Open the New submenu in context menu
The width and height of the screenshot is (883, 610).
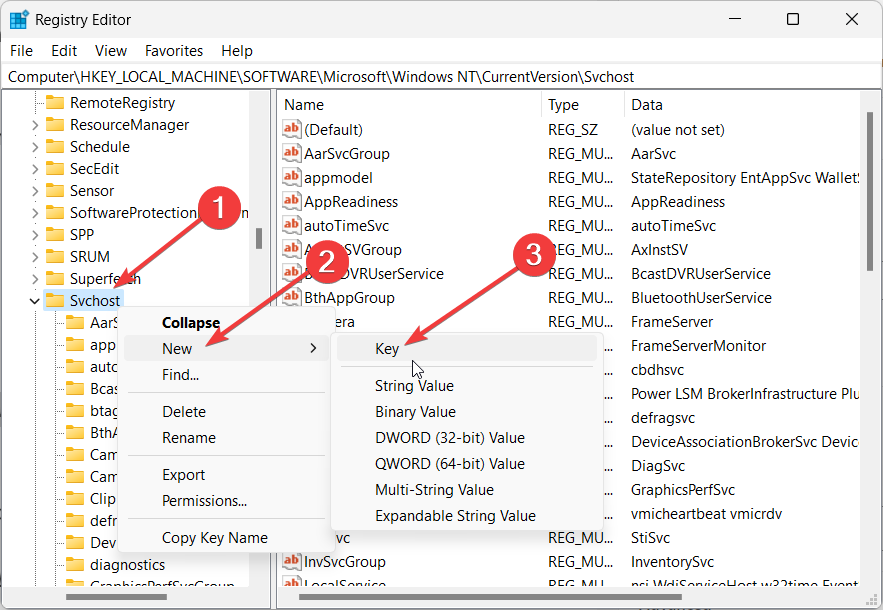(x=226, y=349)
